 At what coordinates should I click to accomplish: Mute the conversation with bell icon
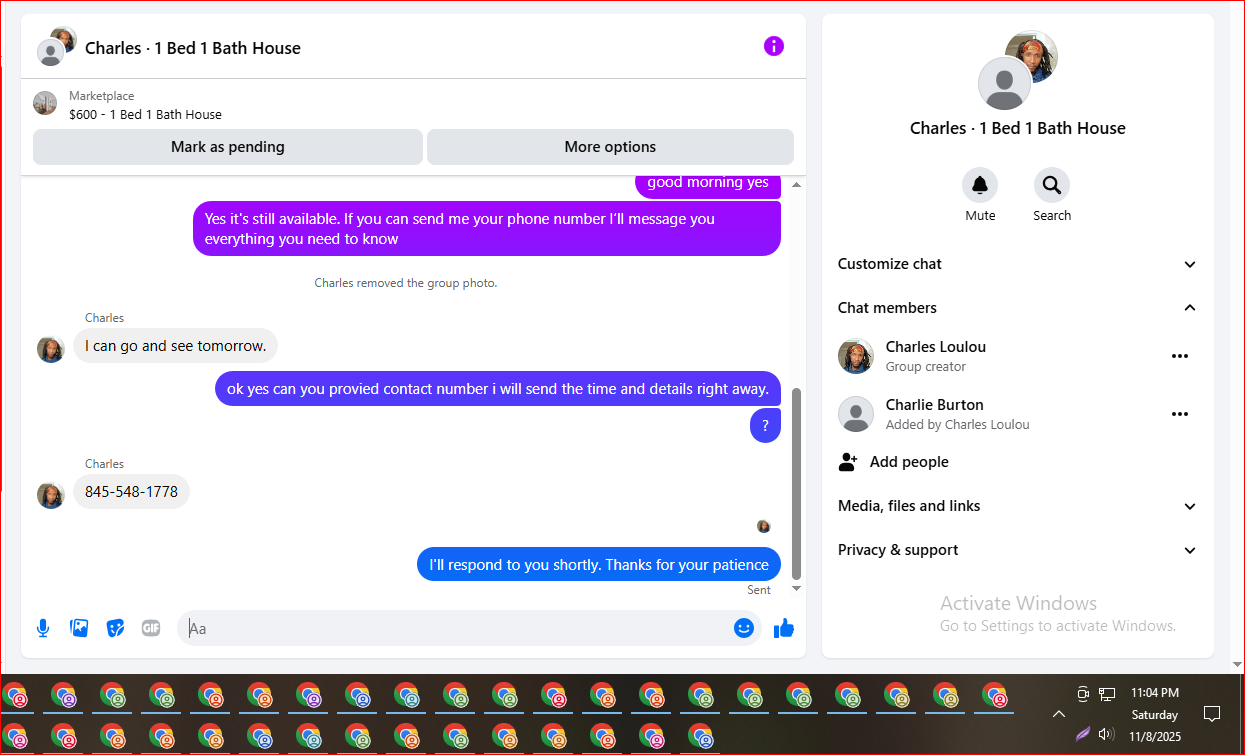tap(980, 185)
